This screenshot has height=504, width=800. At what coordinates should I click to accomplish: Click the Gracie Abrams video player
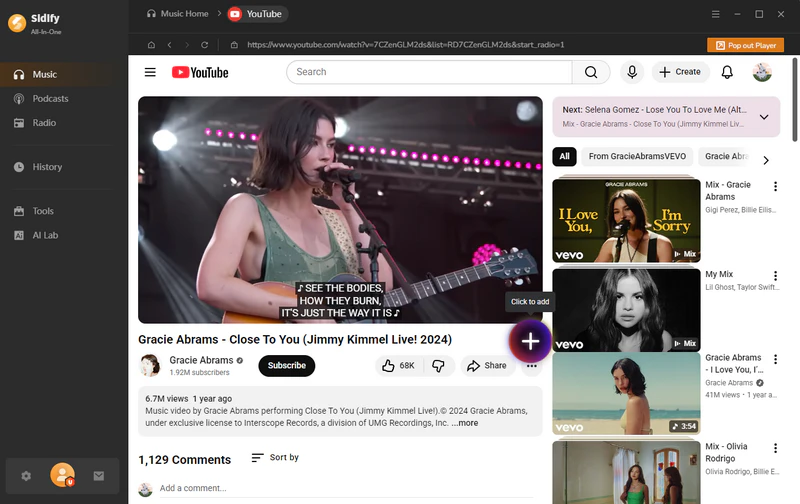(x=340, y=210)
